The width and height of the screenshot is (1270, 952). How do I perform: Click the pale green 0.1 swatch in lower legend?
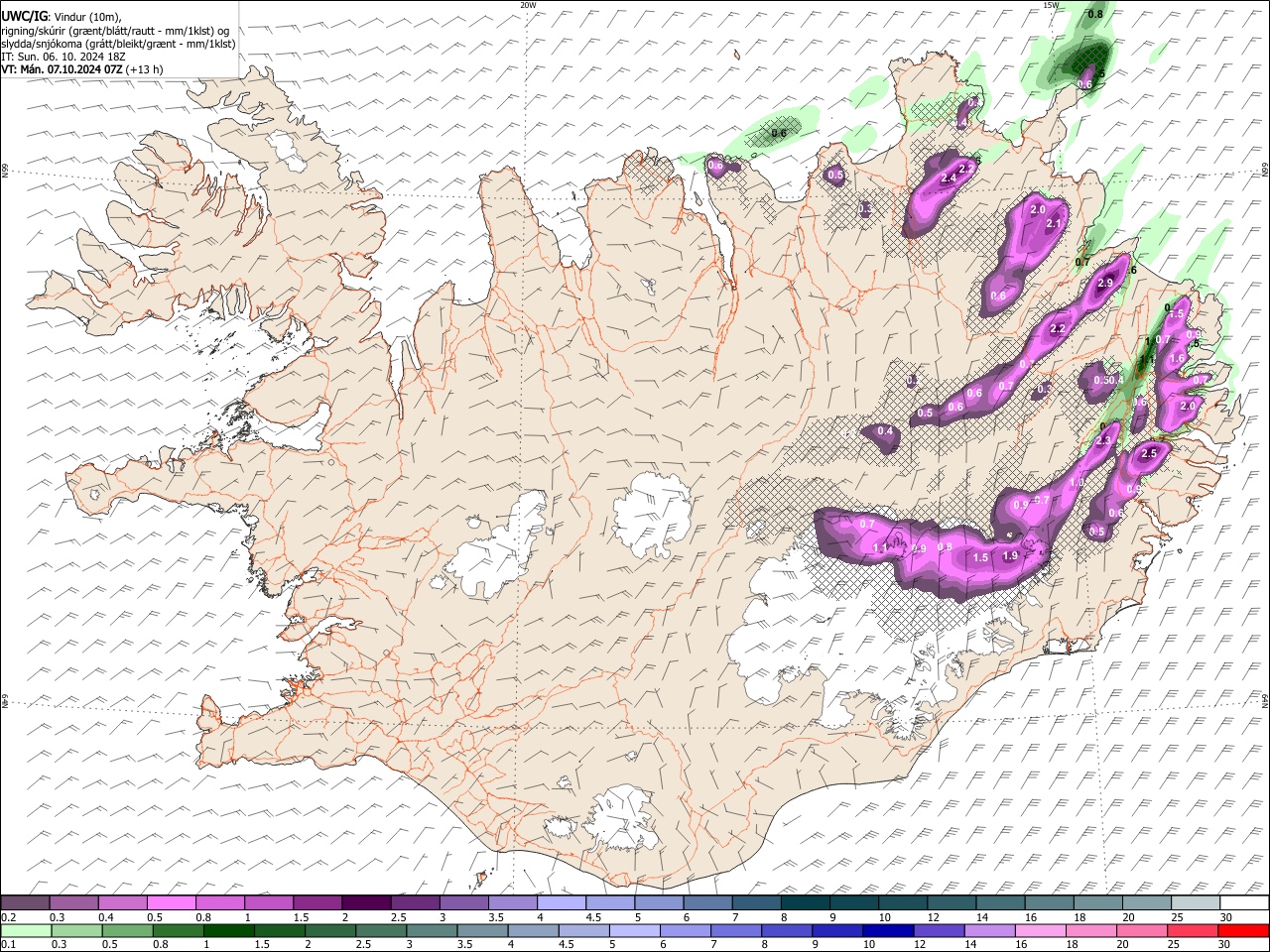coord(26,931)
